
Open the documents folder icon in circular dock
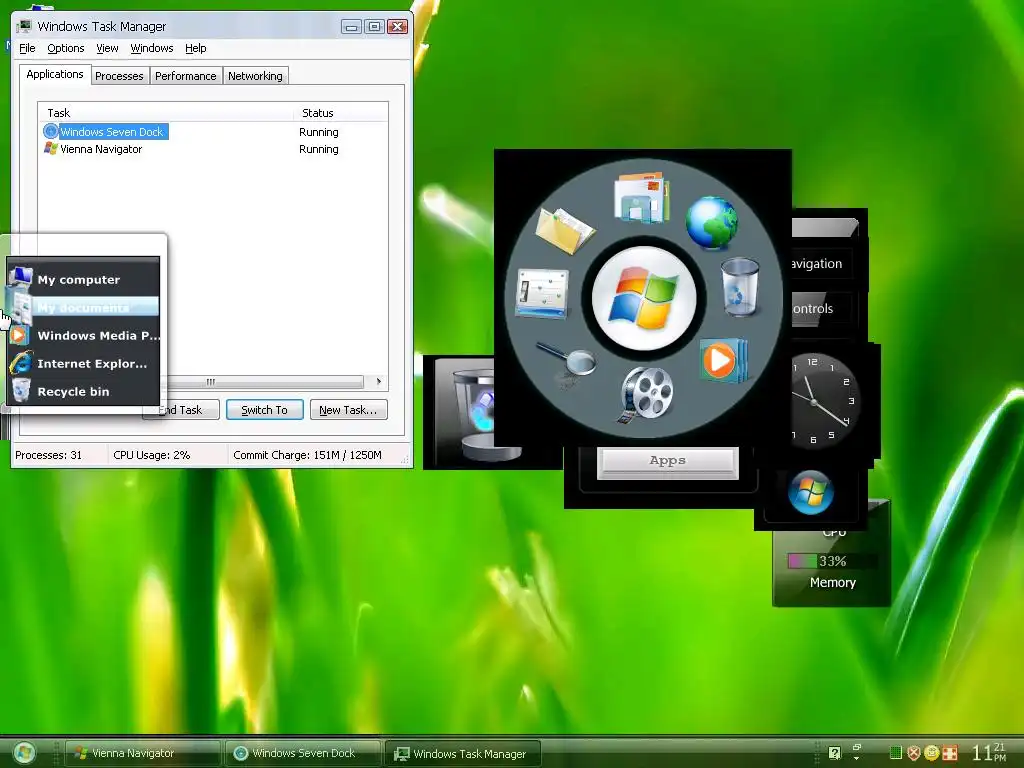click(642, 197)
